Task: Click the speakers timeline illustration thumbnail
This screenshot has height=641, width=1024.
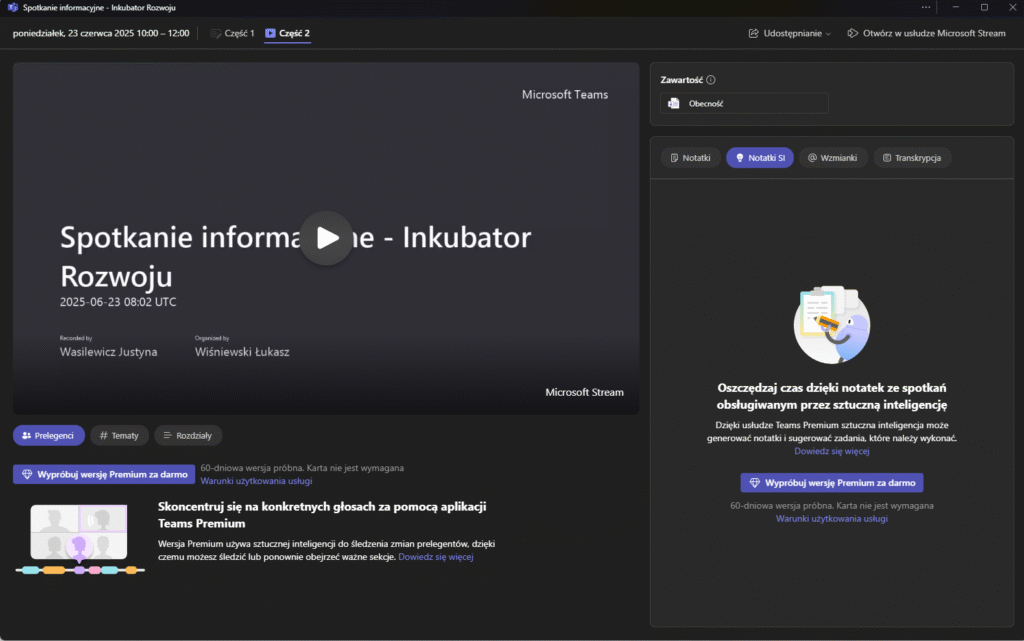Action: 80,539
